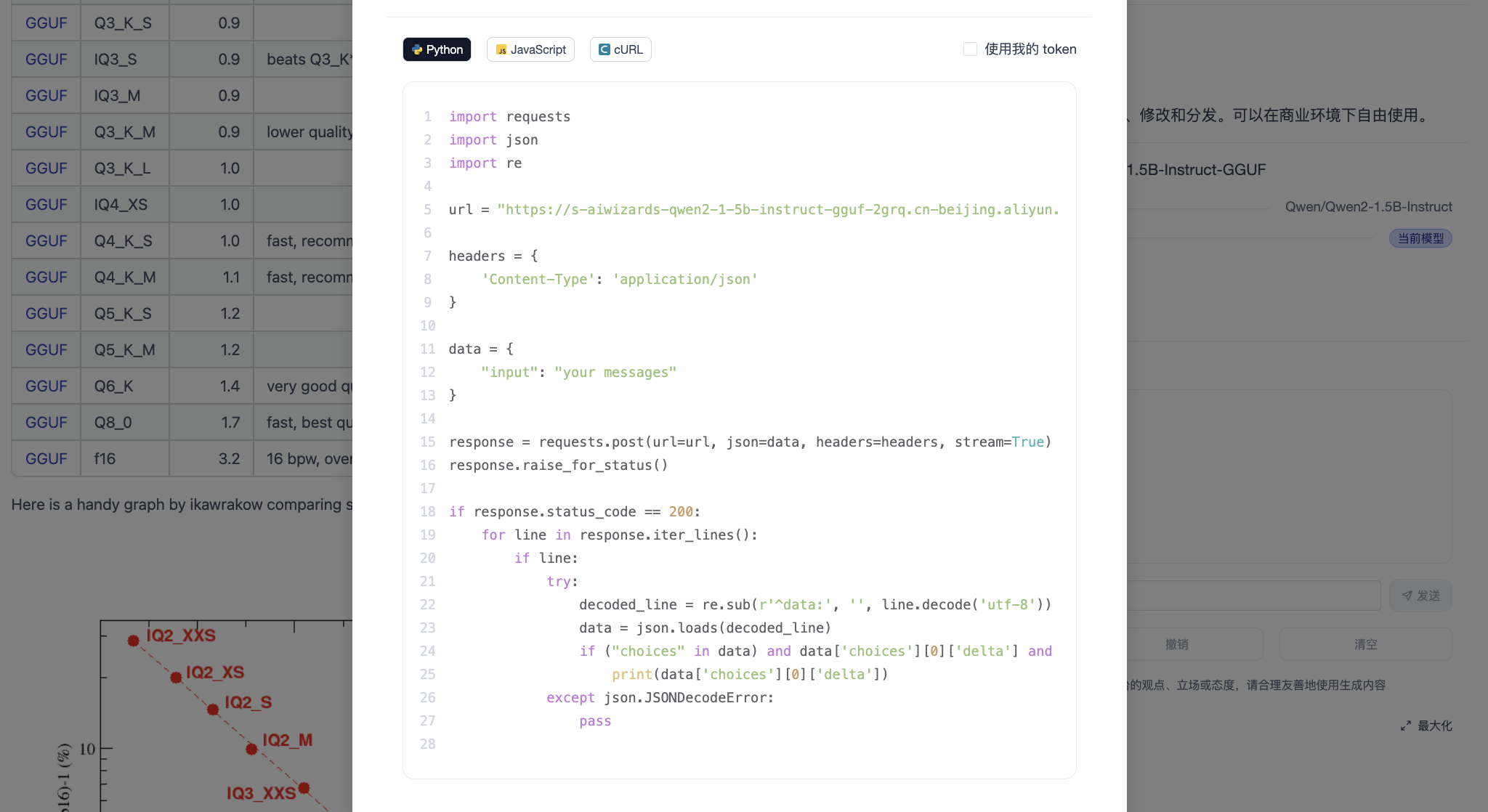The height and width of the screenshot is (812, 1488).
Task: Click the URL string on line 5
Action: point(777,209)
